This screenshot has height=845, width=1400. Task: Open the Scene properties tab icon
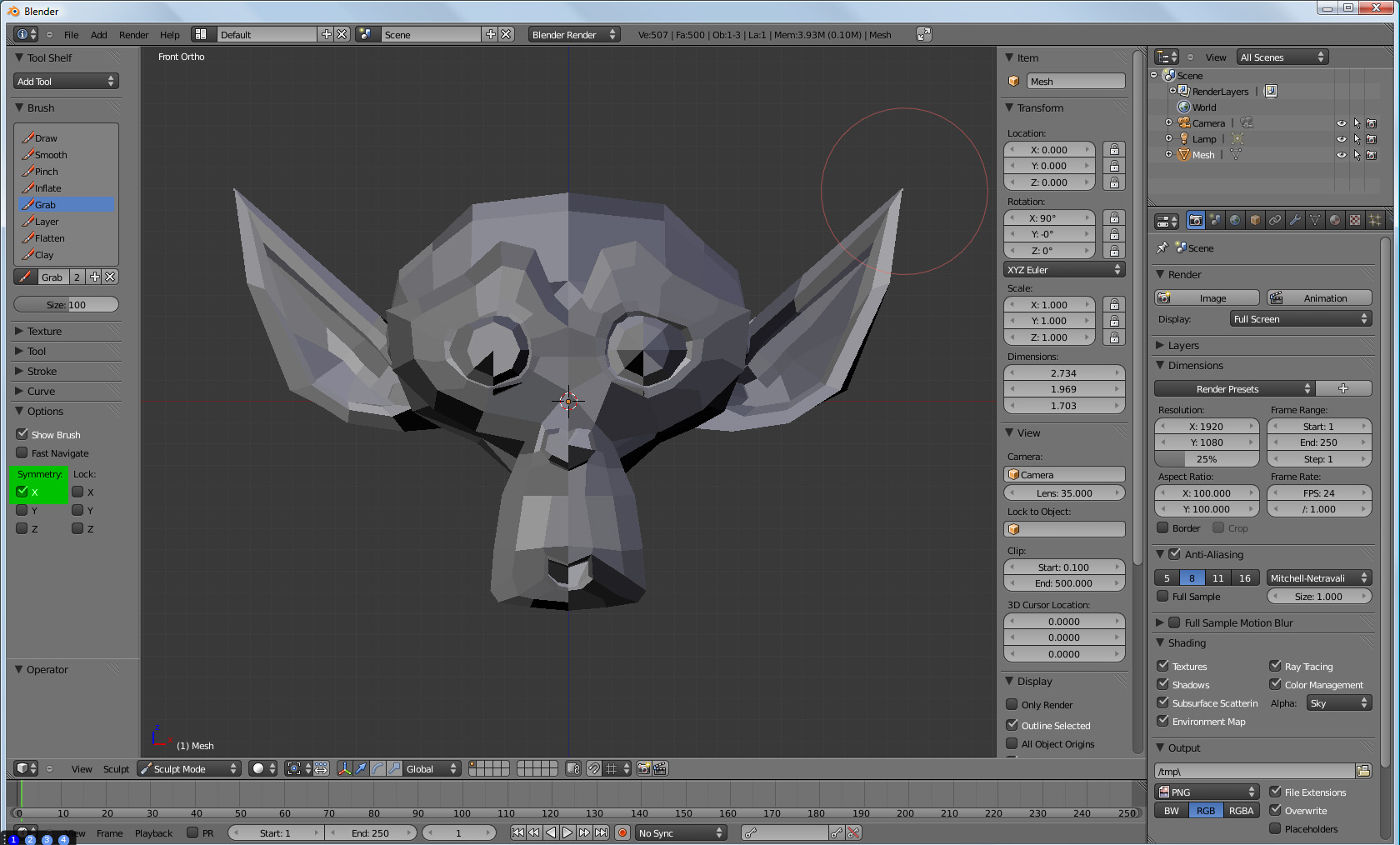point(1216,220)
